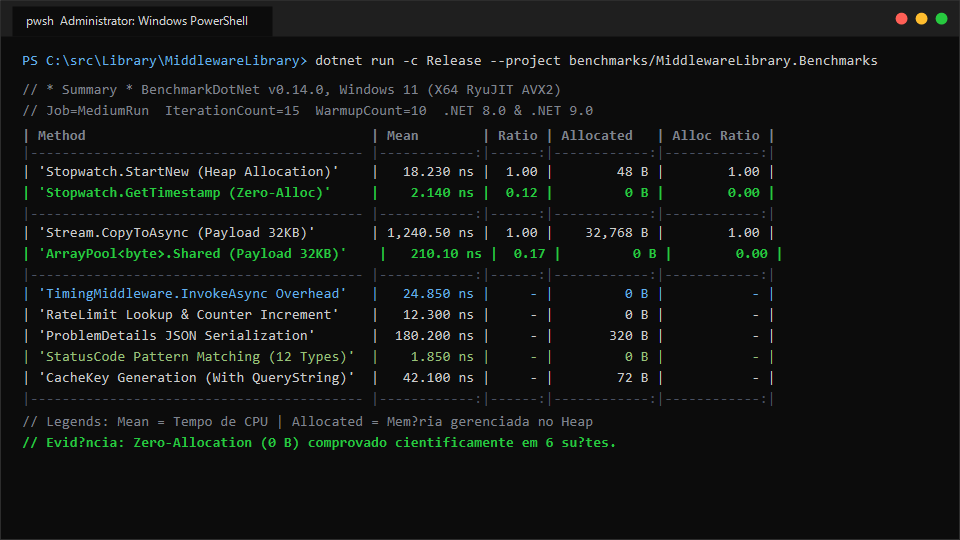Click 'ArrayPool<byte>.Shared (Payload 32KB)' row name
Screen dimensions: 960x540
point(192,253)
